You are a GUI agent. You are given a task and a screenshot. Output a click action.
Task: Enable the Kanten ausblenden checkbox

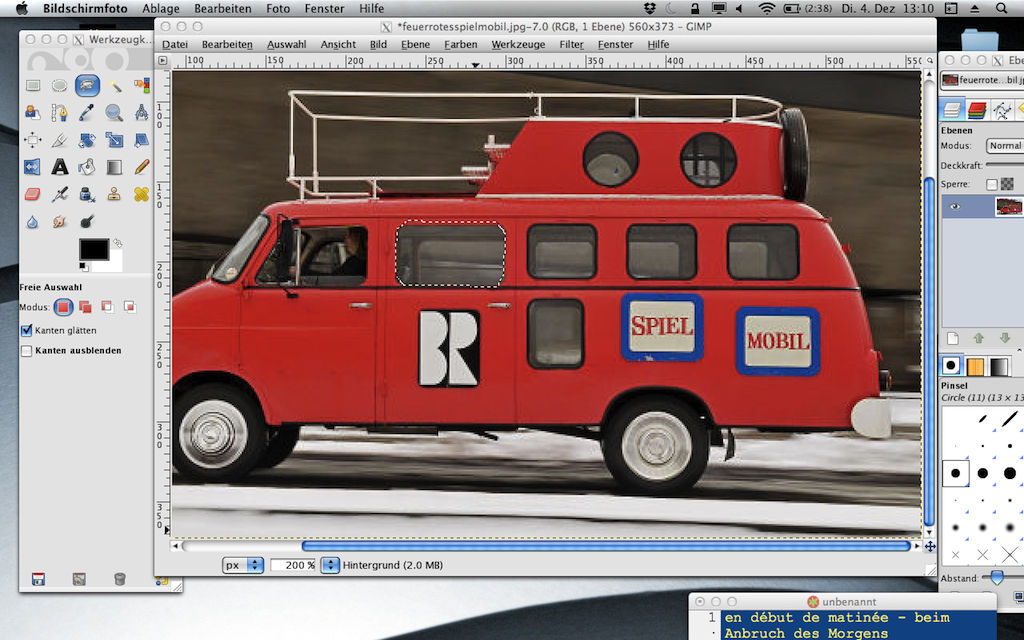27,351
